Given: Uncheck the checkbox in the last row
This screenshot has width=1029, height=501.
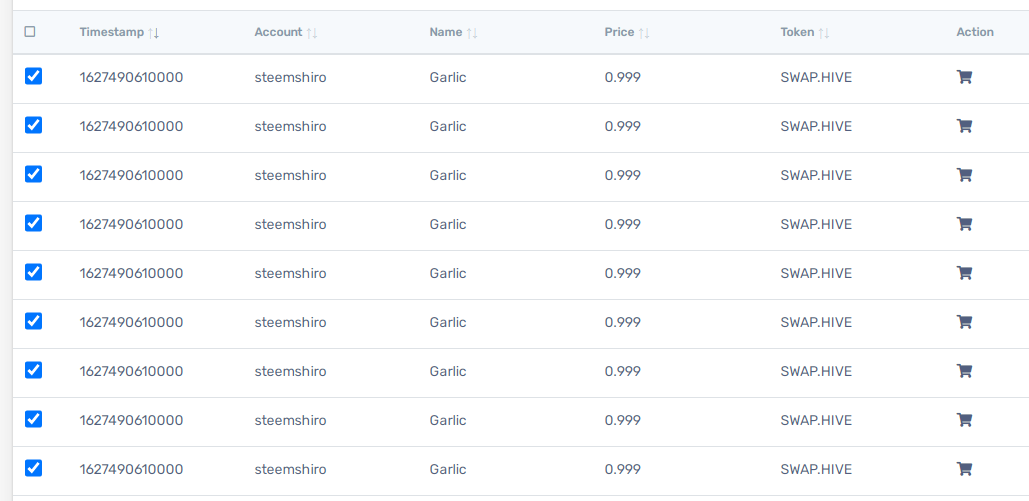Looking at the screenshot, I should (x=33, y=468).
